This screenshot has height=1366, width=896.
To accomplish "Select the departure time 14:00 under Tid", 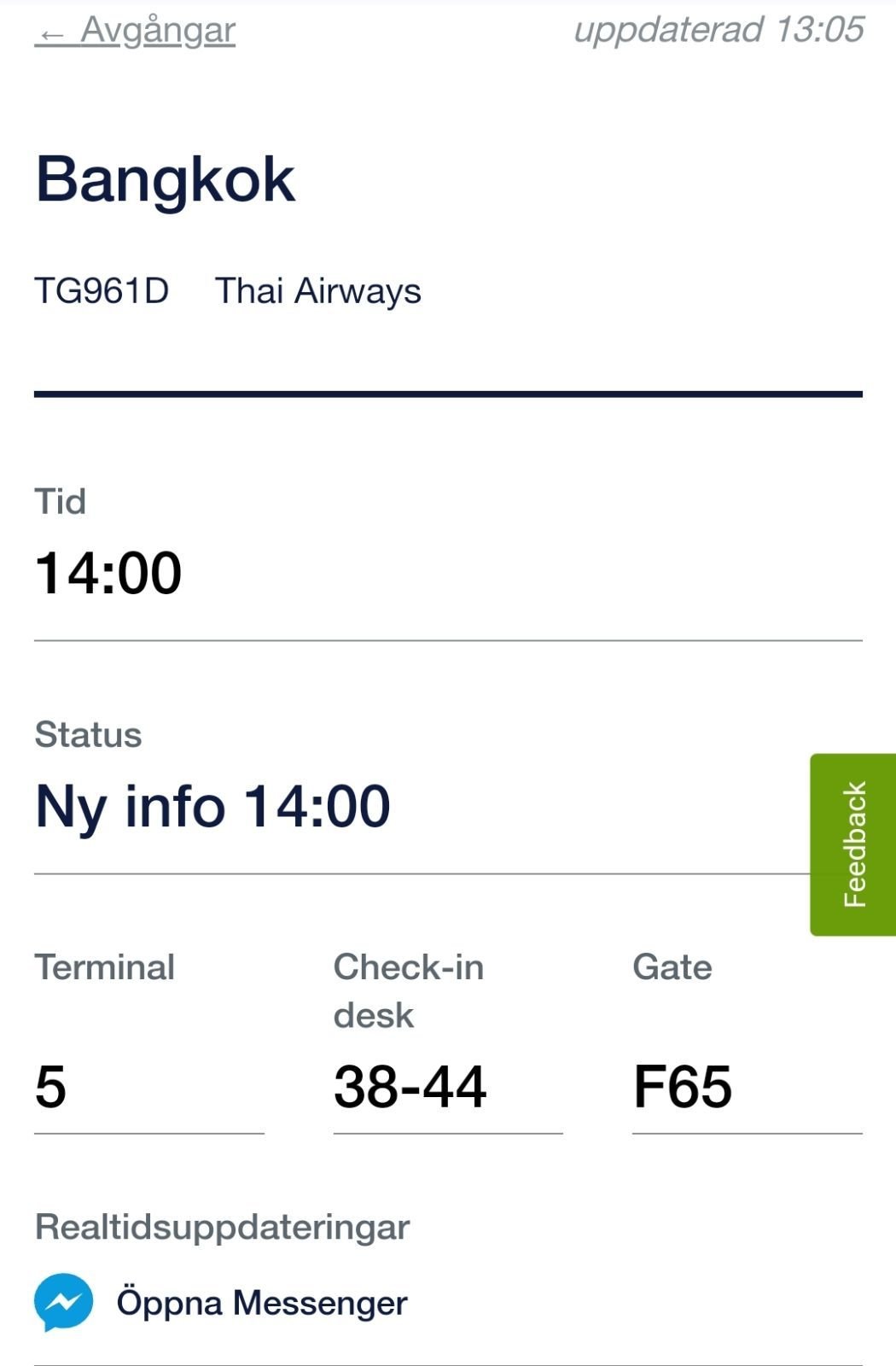I will (108, 573).
